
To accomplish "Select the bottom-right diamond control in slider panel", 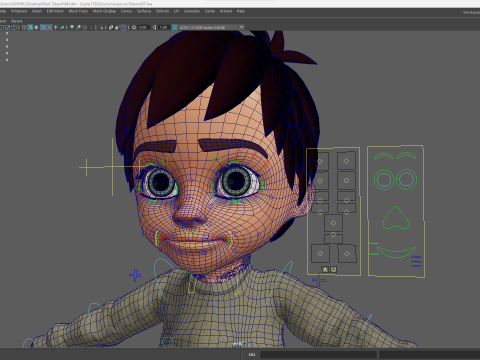I will point(347,254).
